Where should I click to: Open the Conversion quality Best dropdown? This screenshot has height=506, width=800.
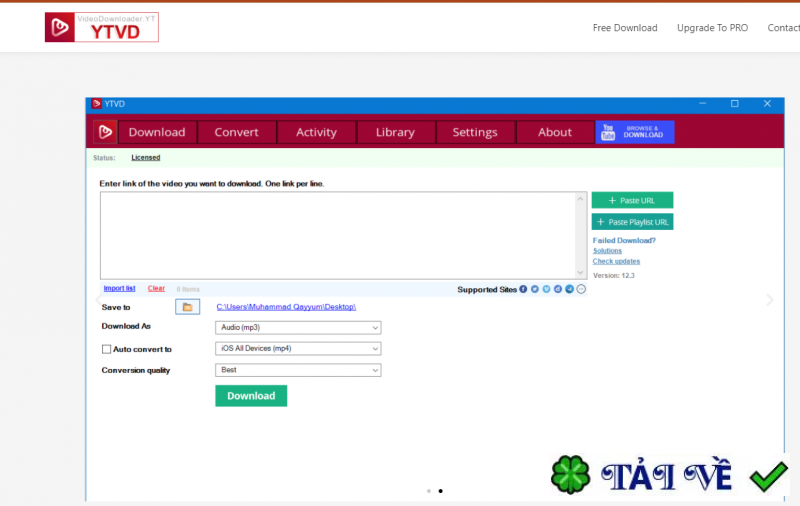[x=298, y=370]
